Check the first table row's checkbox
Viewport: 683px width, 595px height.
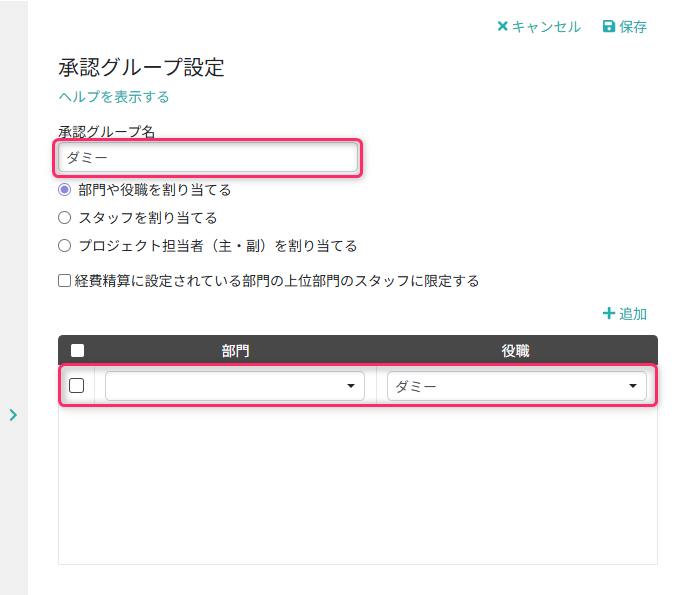coord(76,386)
